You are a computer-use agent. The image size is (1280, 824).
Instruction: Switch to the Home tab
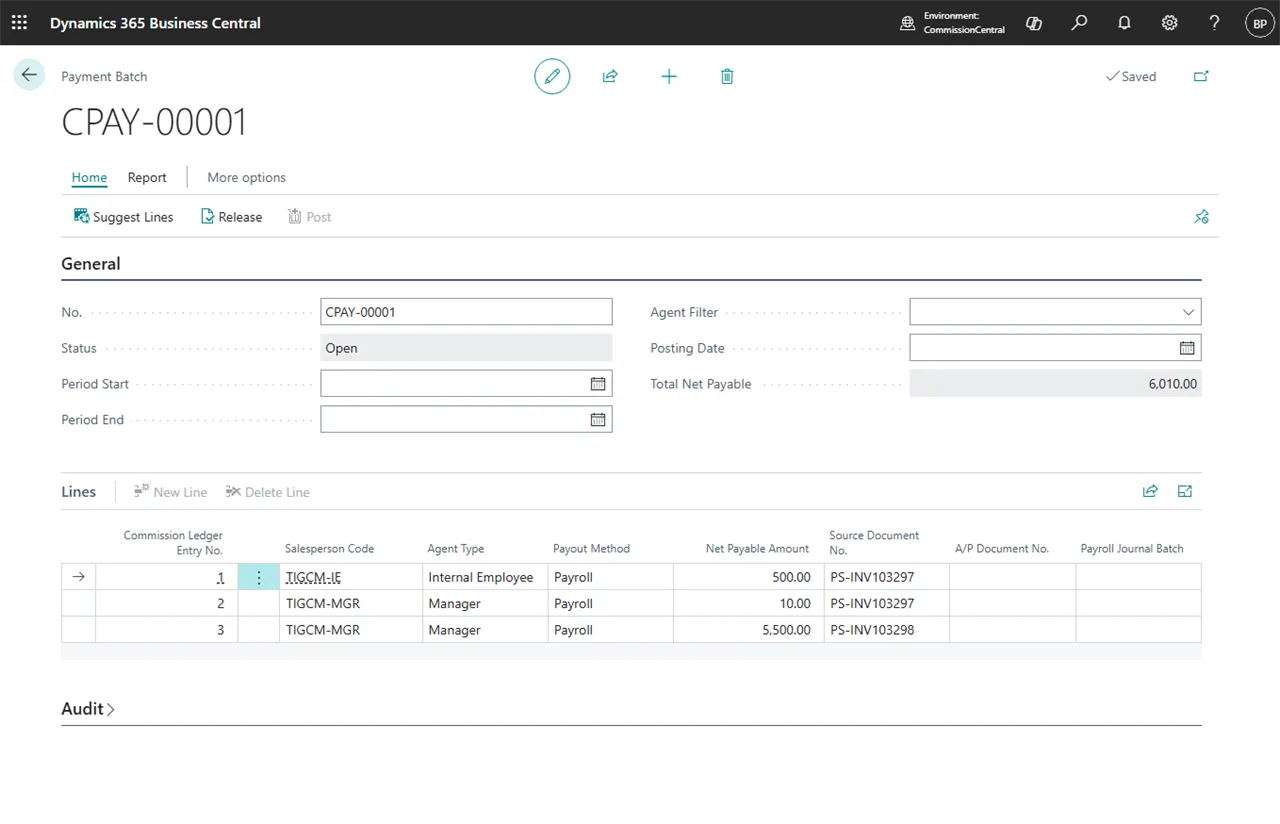click(x=89, y=177)
